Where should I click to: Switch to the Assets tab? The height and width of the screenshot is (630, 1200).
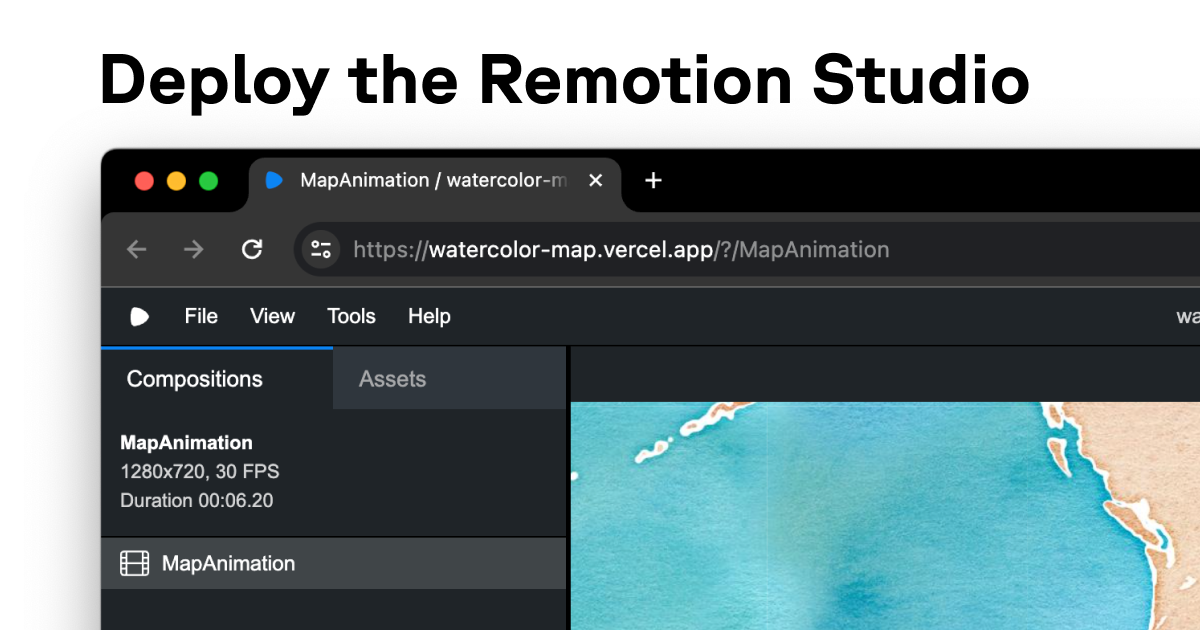click(392, 380)
